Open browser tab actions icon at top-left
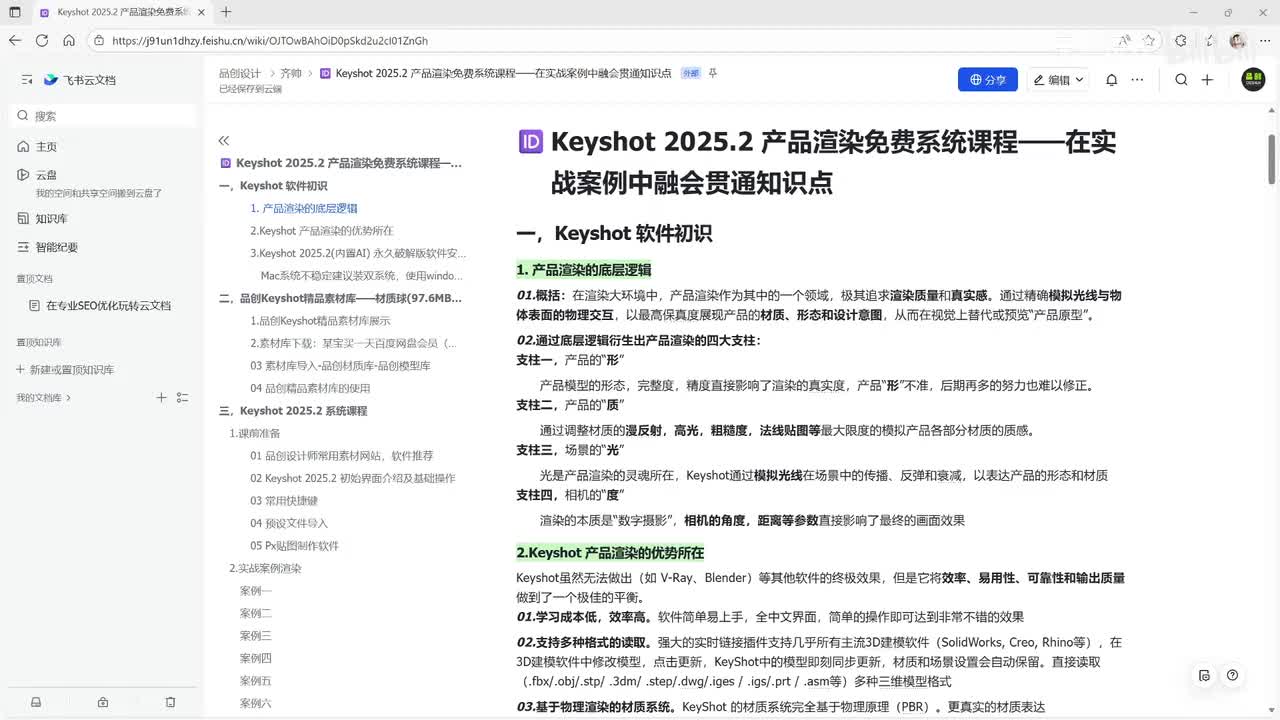Image resolution: width=1280 pixels, height=720 pixels. (x=14, y=12)
